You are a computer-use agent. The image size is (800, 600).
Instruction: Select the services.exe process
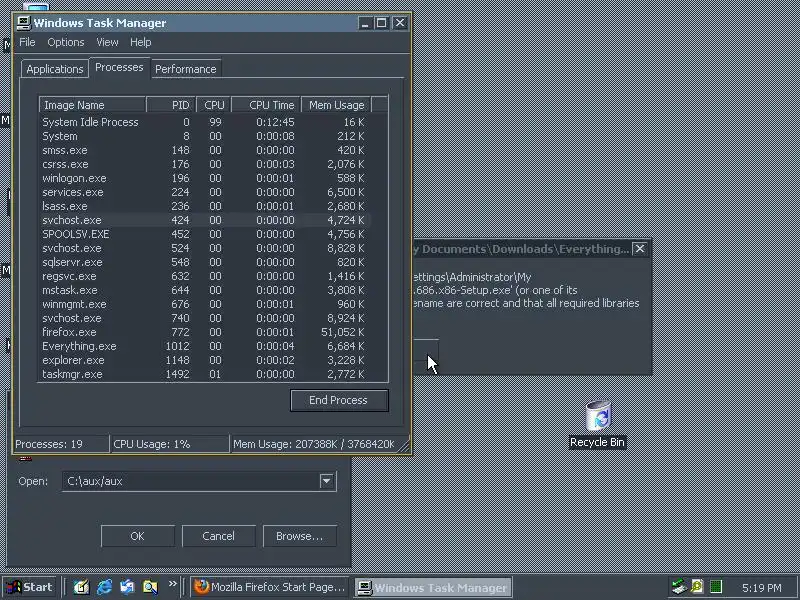[x=205, y=192]
